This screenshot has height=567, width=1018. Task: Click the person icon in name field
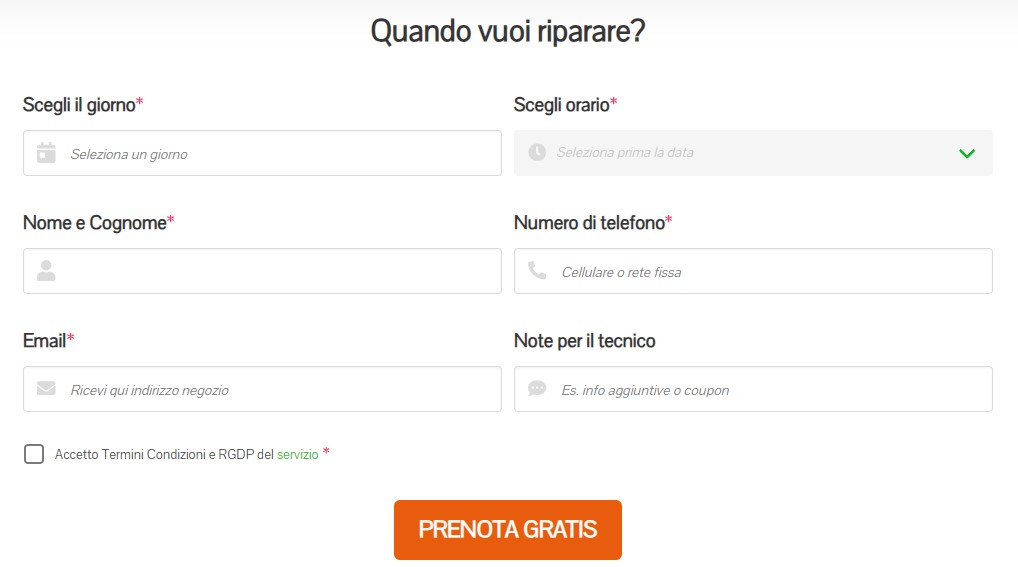46,271
